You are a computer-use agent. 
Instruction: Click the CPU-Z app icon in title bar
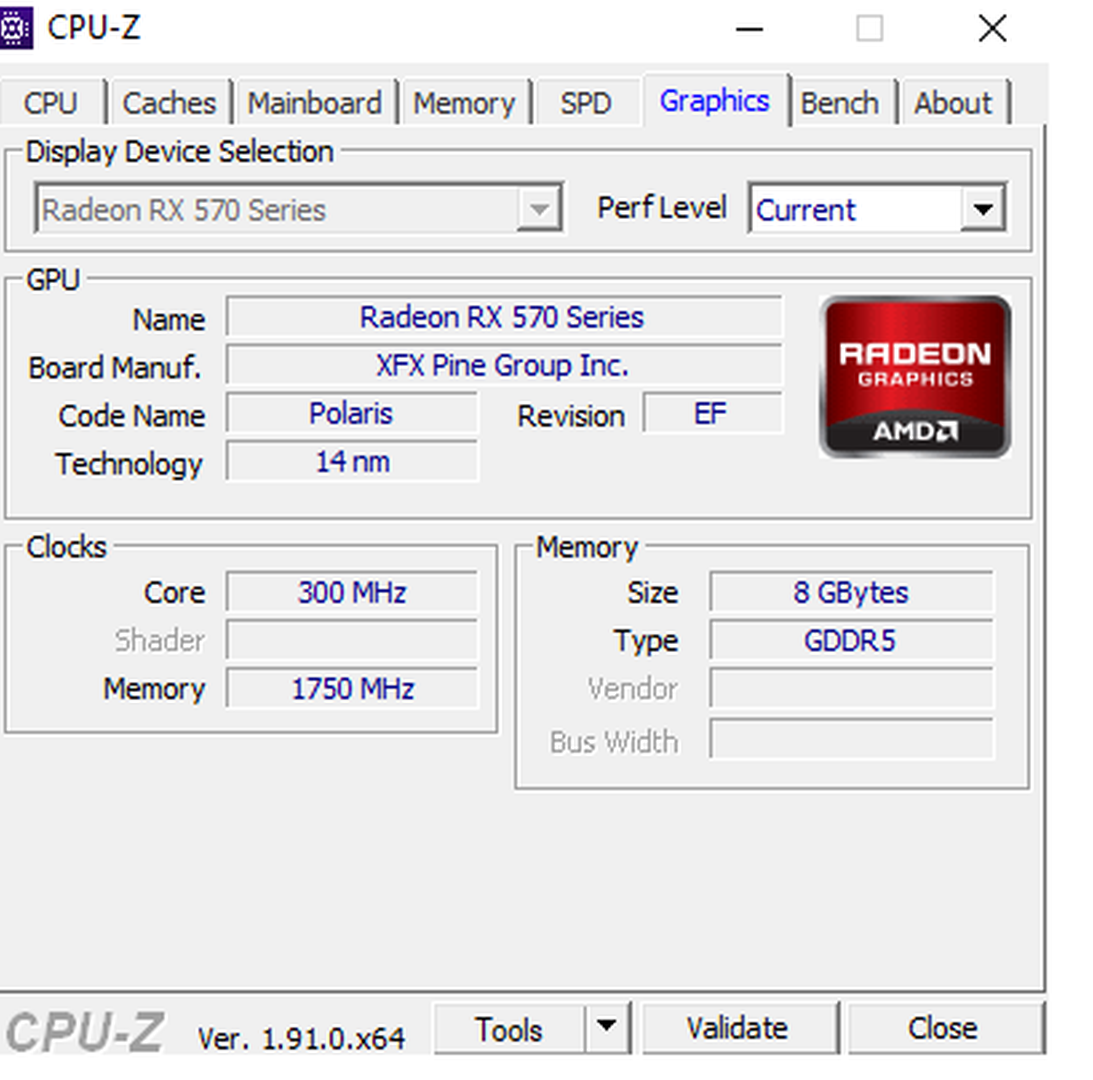(15, 28)
